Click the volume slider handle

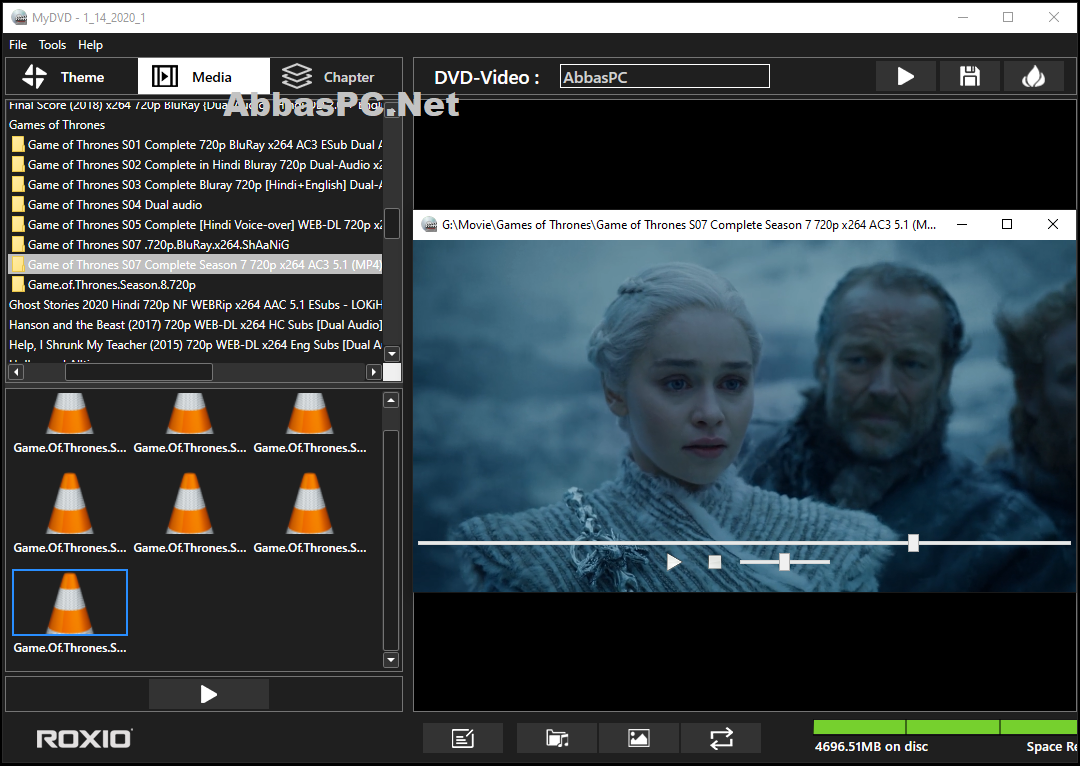tap(784, 562)
